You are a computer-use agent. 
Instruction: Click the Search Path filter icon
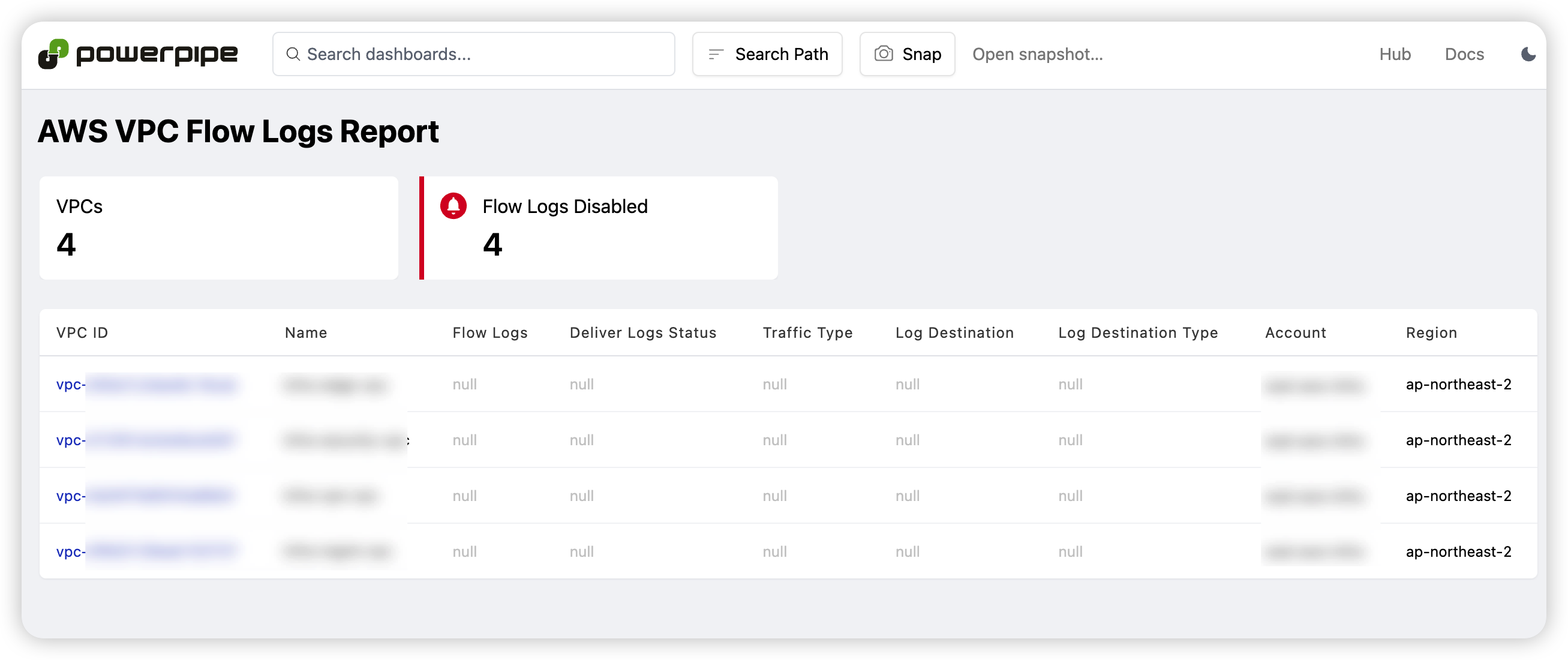pos(716,54)
